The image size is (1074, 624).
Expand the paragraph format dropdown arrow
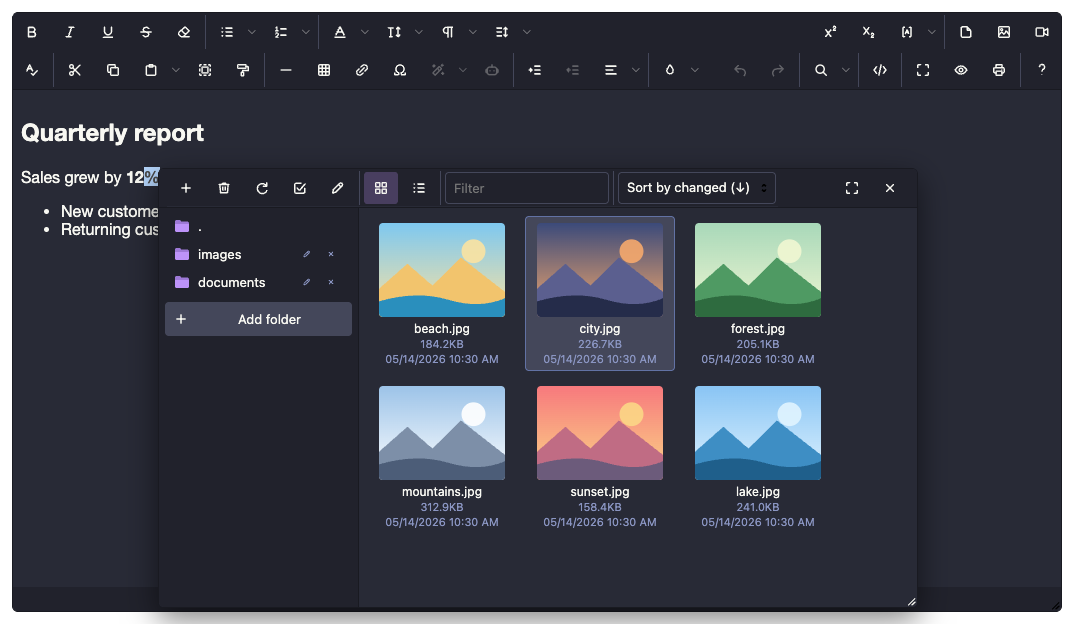(473, 32)
